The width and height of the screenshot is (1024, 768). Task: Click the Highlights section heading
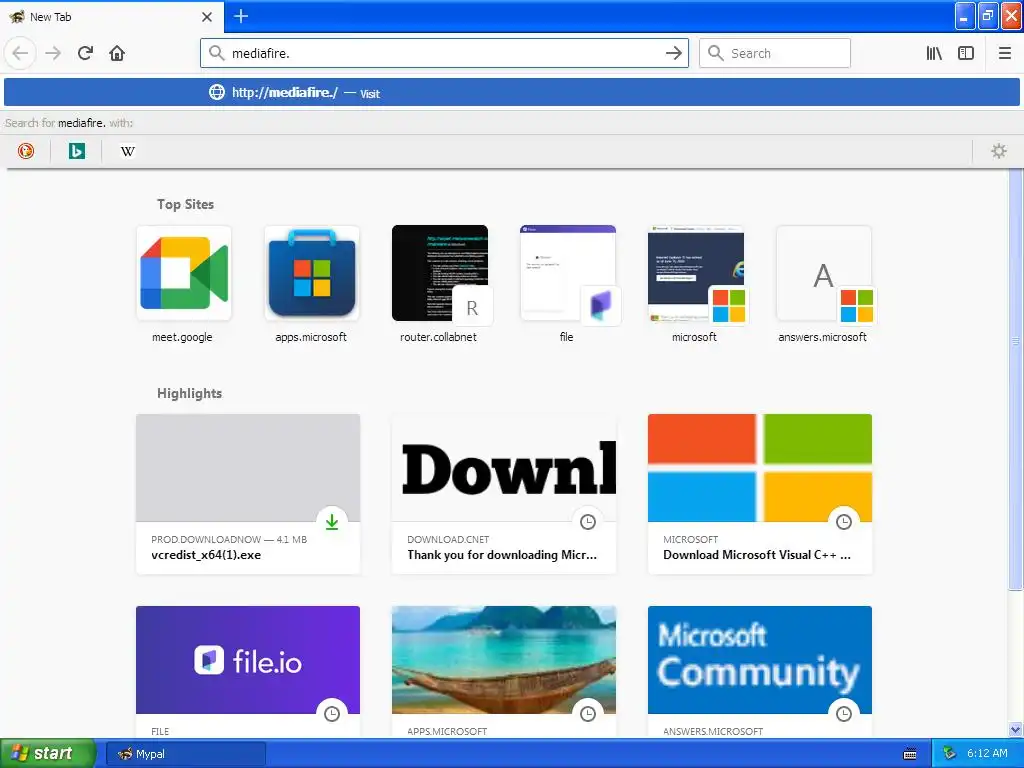pyautogui.click(x=189, y=393)
